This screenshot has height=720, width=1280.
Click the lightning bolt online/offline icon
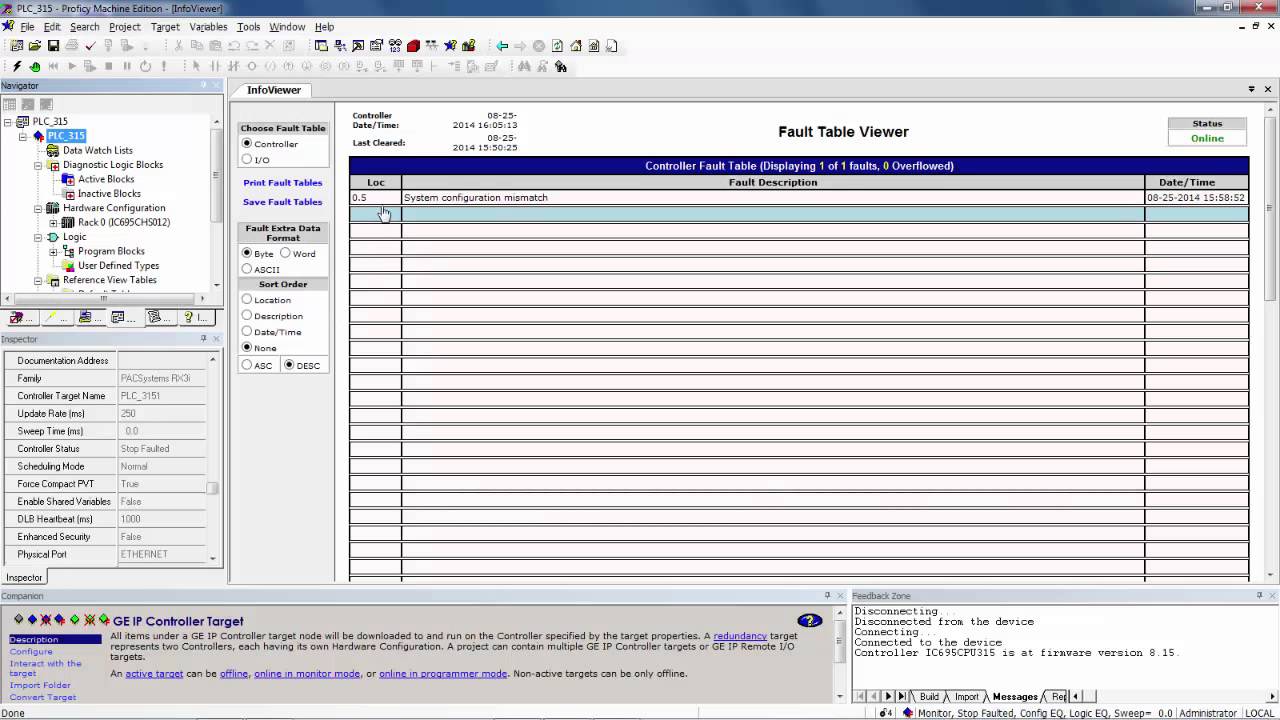pyautogui.click(x=17, y=66)
